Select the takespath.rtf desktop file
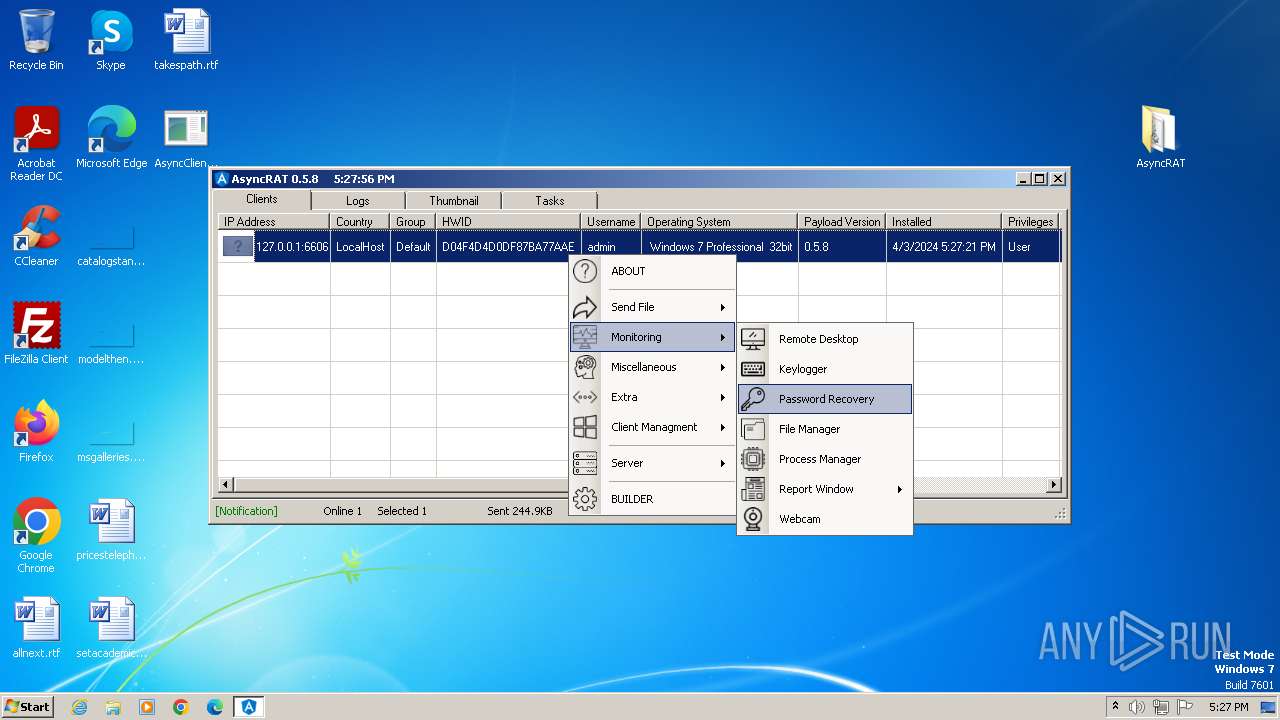Image resolution: width=1280 pixels, height=720 pixels. coord(186,40)
